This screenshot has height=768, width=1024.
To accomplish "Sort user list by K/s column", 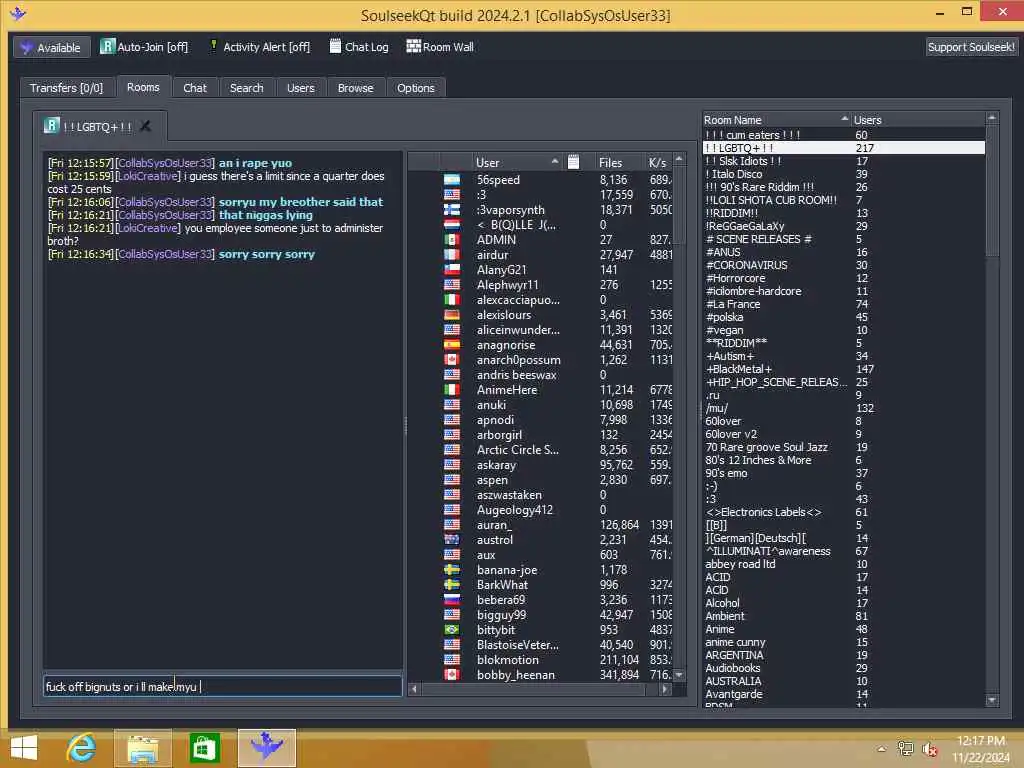I will (x=657, y=162).
